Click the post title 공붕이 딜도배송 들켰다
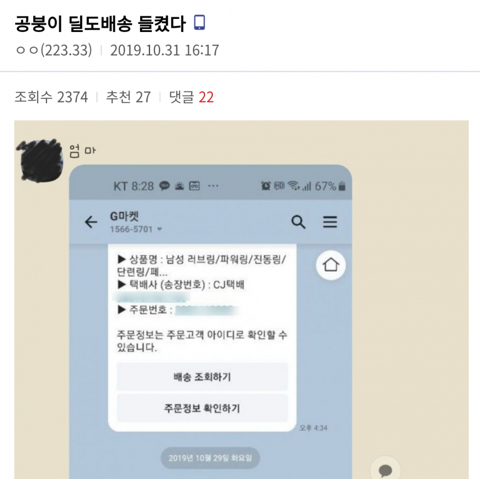The height and width of the screenshot is (479, 480). pyautogui.click(x=100, y=23)
